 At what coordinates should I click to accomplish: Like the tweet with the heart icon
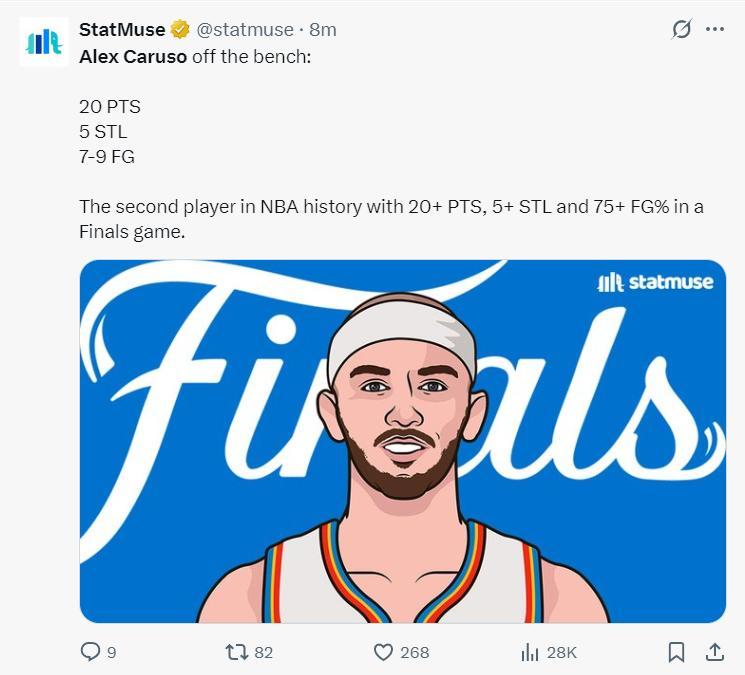(383, 652)
